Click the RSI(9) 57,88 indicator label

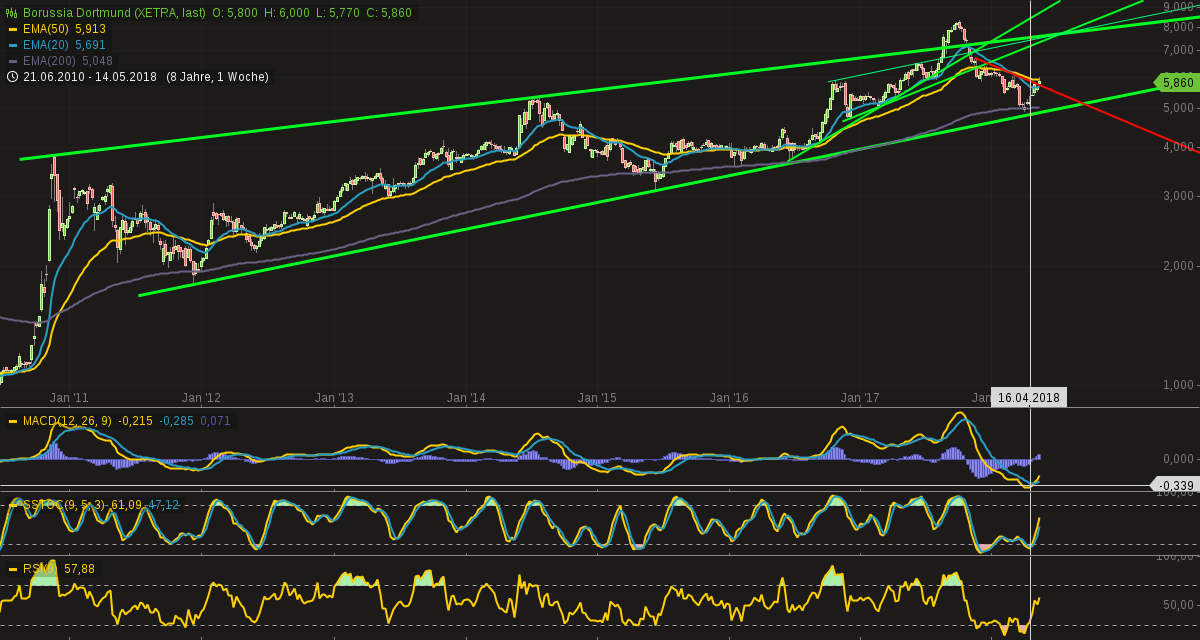[59, 569]
